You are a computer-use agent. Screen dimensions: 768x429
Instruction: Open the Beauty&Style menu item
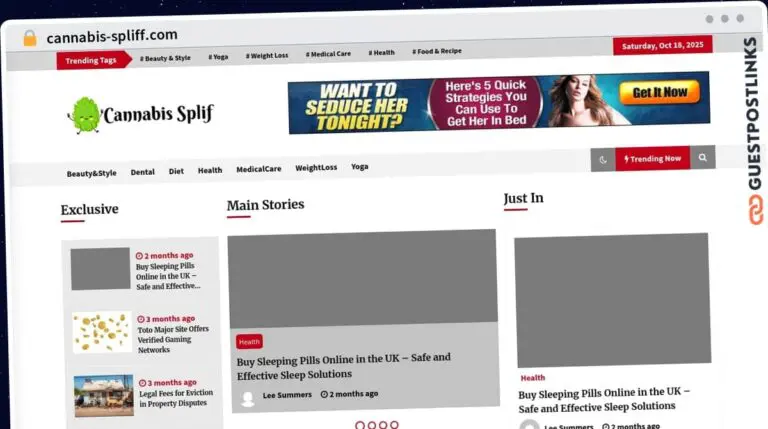coord(92,173)
